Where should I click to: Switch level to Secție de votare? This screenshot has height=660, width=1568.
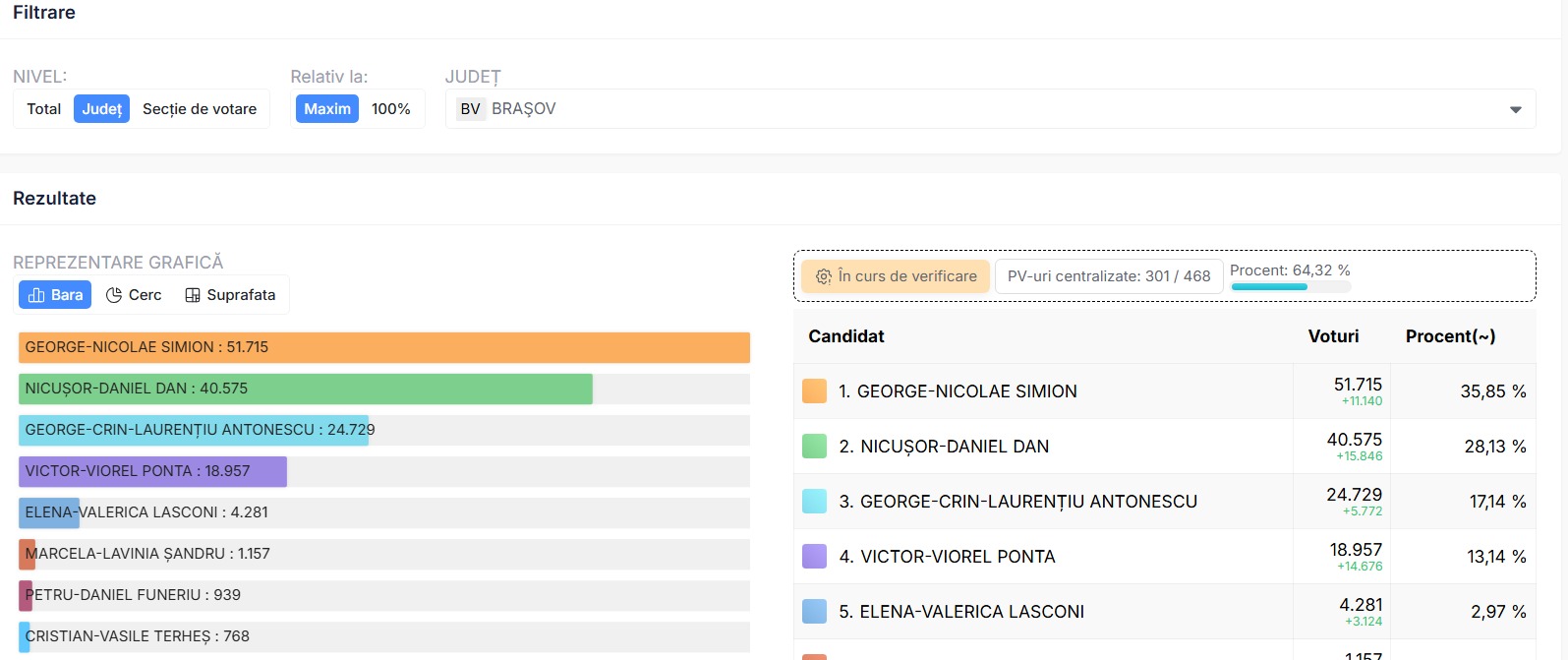(200, 109)
